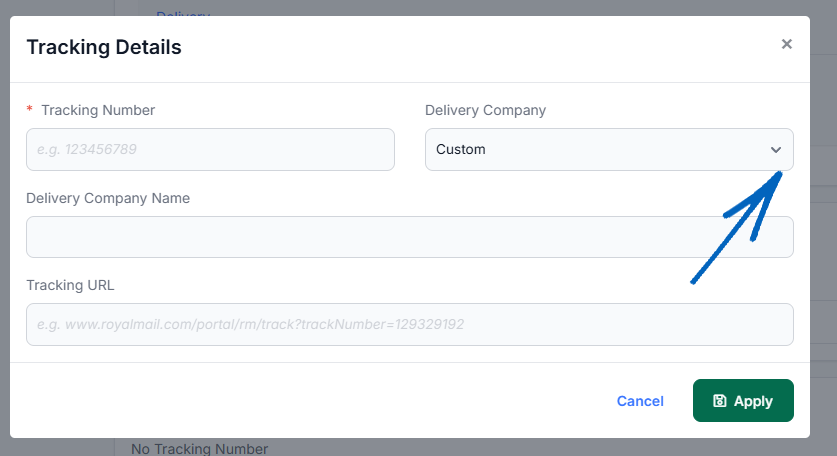Click the save icon on Apply

[719, 401]
